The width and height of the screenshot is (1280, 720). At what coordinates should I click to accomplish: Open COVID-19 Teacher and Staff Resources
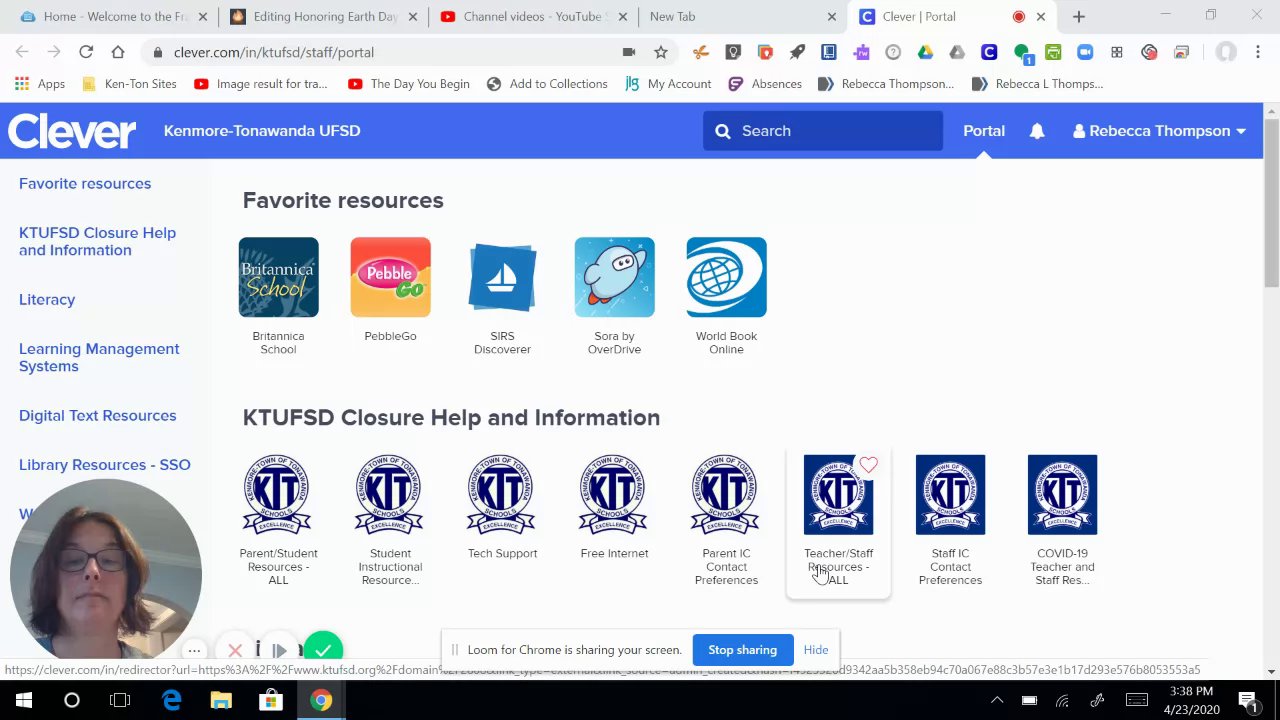(x=1062, y=495)
